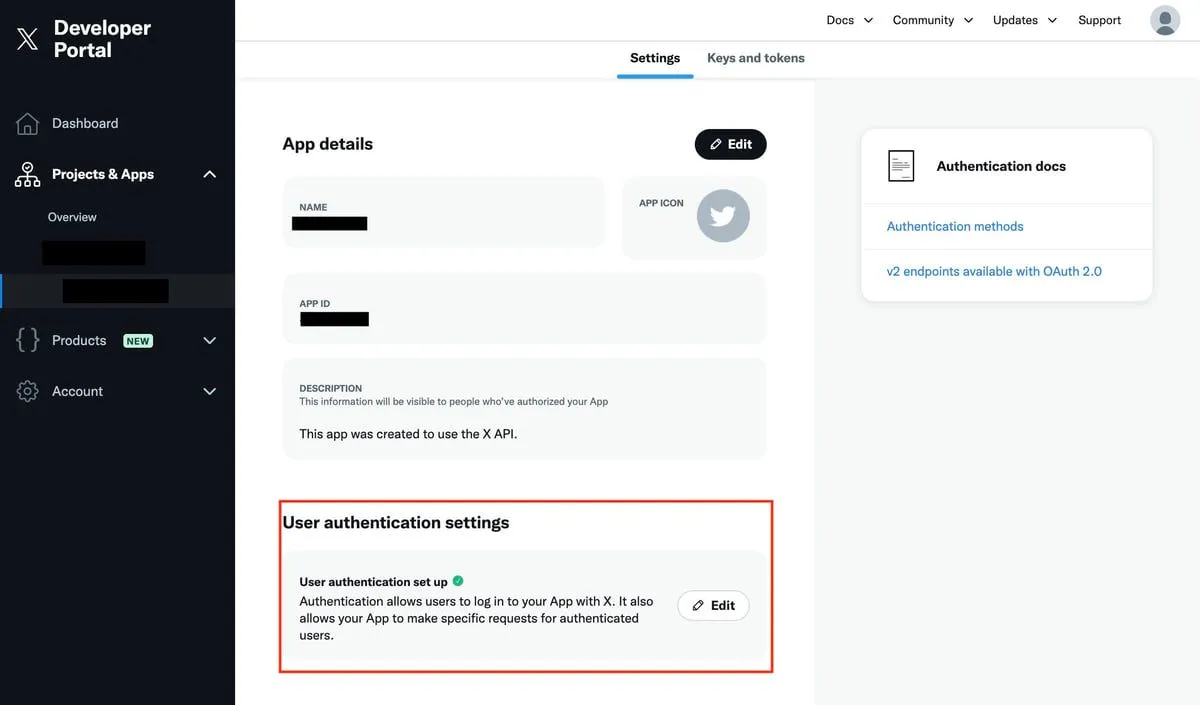Viewport: 1200px width, 705px height.
Task: Edit the user authentication settings
Action: [713, 605]
